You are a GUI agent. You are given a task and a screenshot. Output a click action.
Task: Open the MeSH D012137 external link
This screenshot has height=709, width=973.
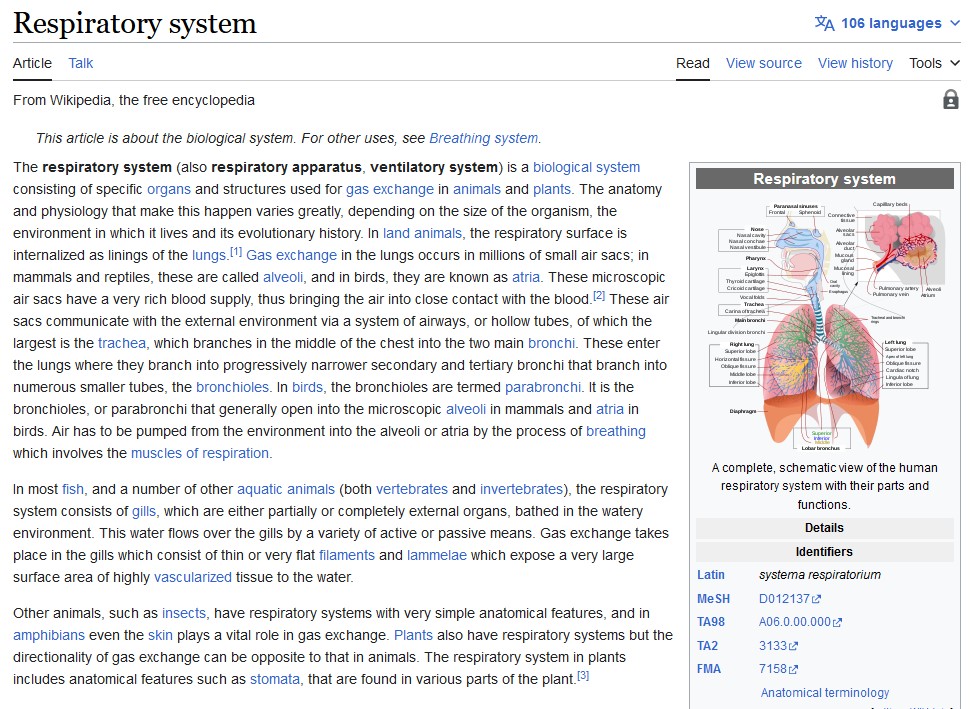(x=788, y=599)
